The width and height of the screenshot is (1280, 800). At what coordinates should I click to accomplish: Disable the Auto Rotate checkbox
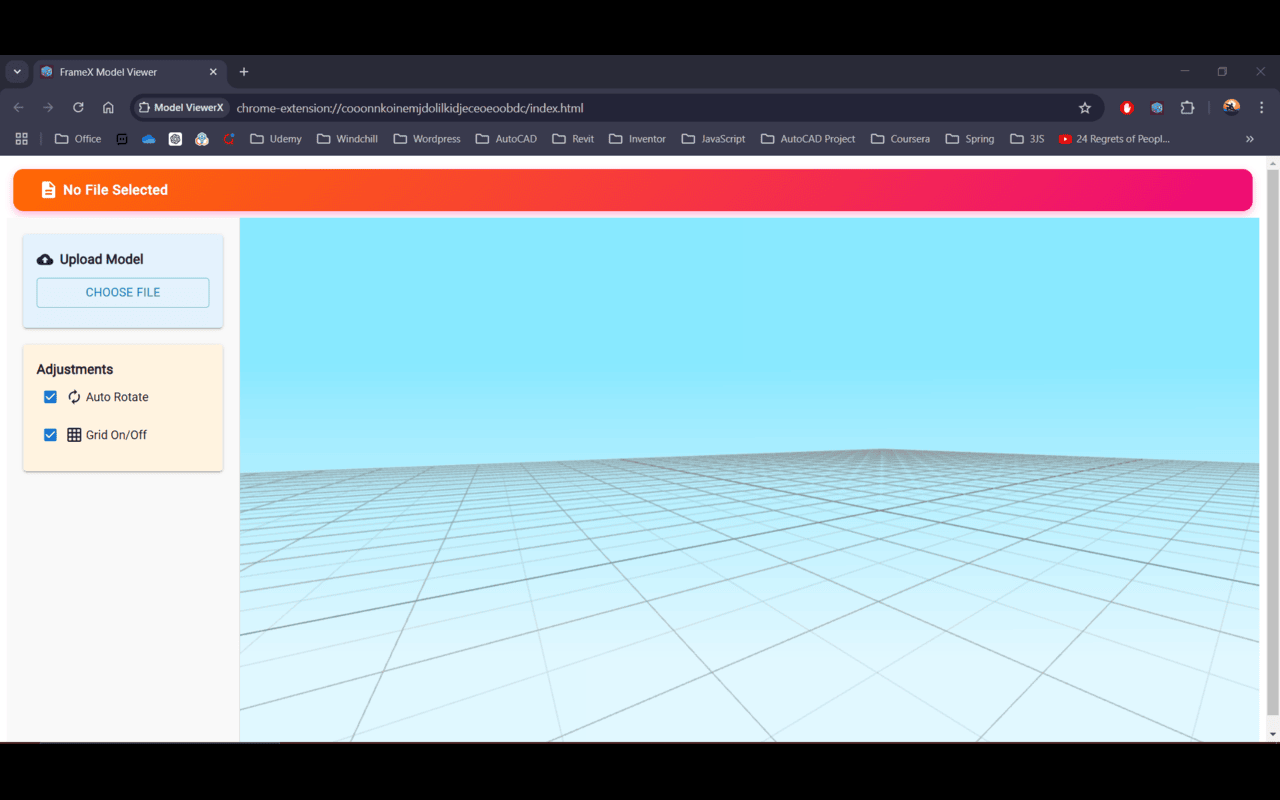click(x=50, y=397)
